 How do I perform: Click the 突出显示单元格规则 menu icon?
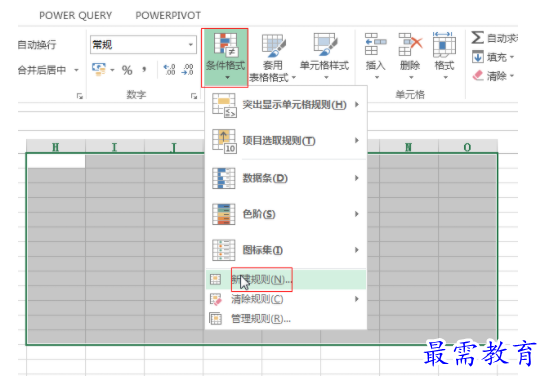224,105
